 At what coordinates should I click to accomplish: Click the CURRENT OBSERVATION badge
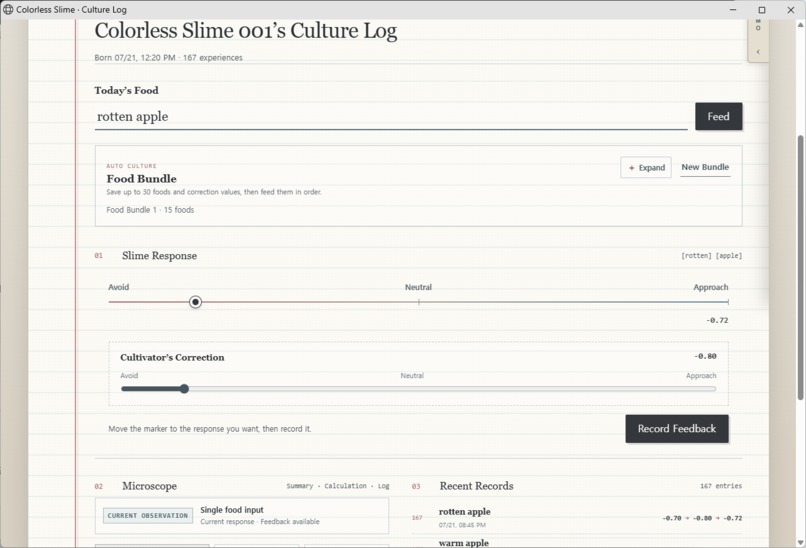click(148, 516)
